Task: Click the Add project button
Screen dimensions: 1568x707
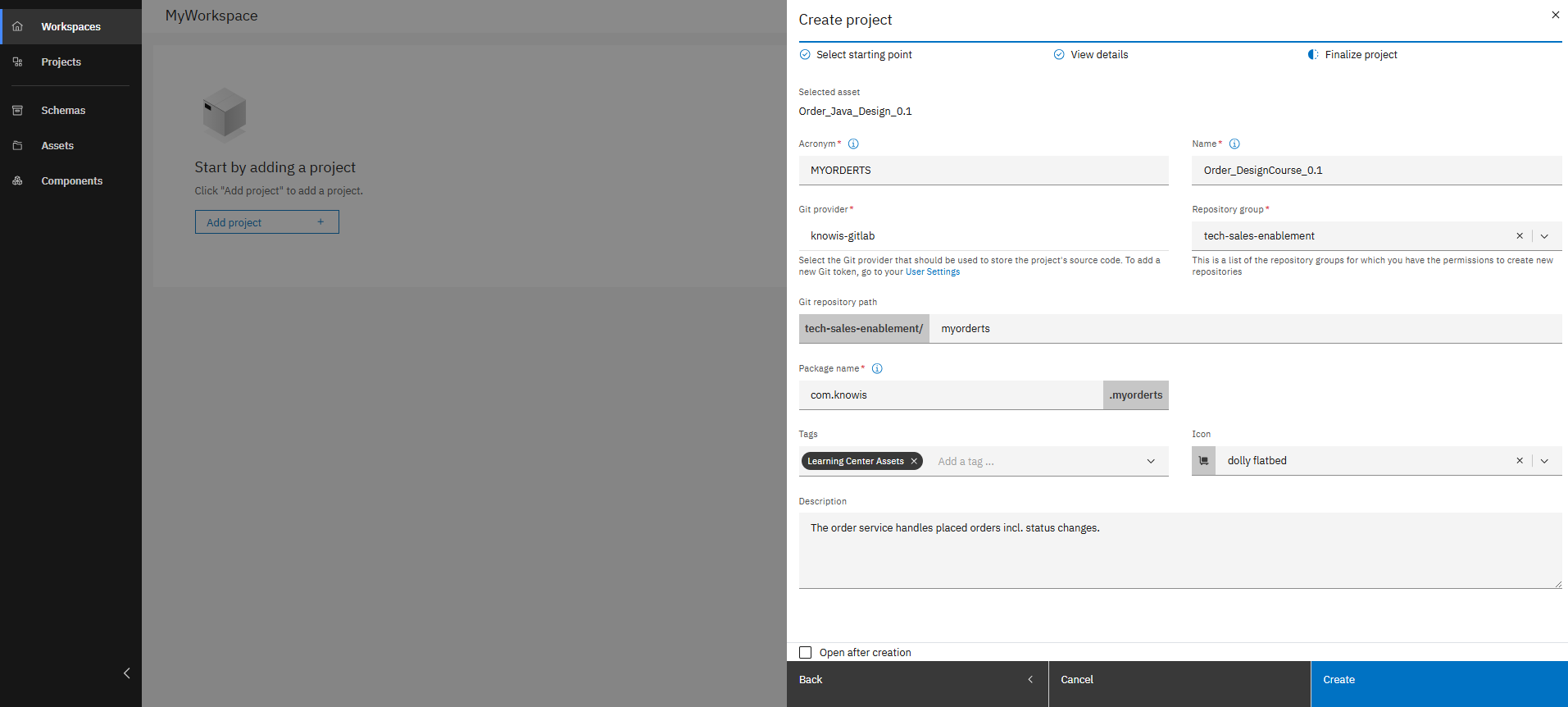Action: point(267,222)
